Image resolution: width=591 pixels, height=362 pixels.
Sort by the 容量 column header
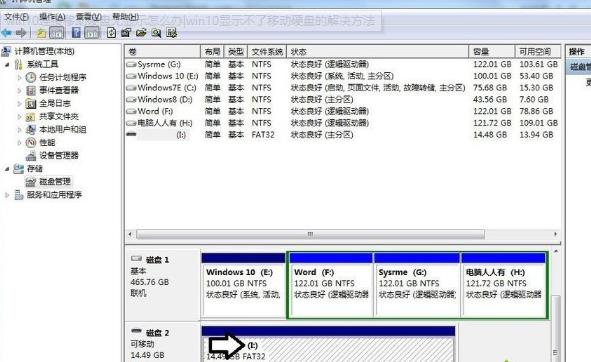pos(492,52)
